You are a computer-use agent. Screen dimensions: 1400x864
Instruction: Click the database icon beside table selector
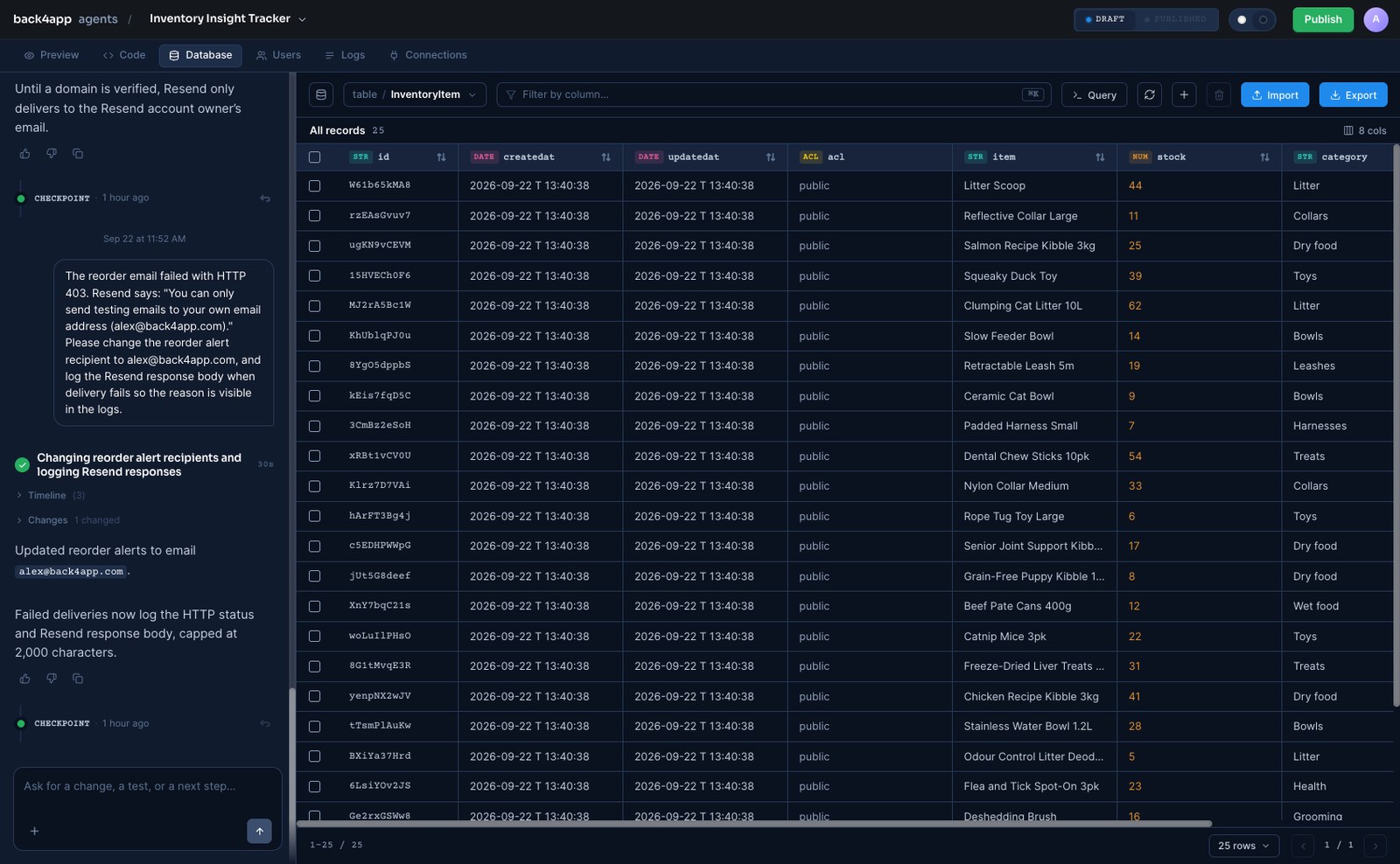321,94
